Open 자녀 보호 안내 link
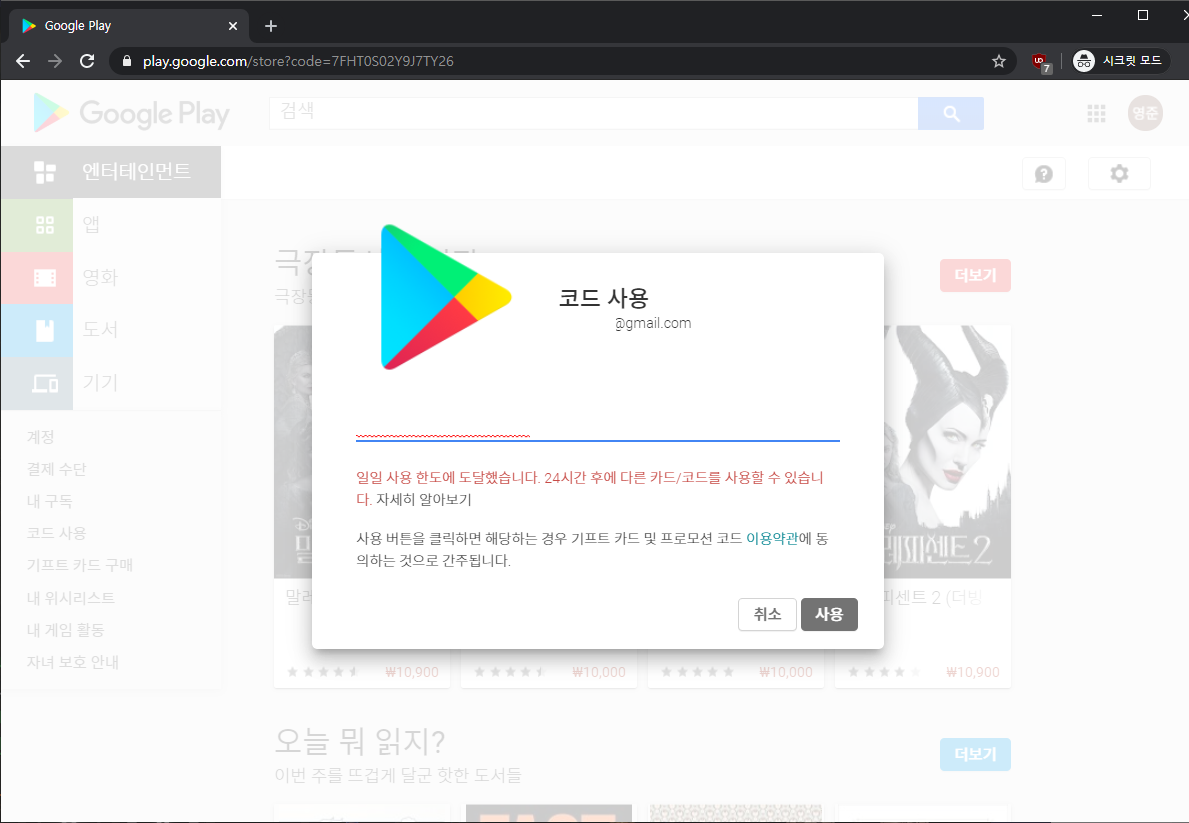The height and width of the screenshot is (823, 1189). tap(73, 662)
